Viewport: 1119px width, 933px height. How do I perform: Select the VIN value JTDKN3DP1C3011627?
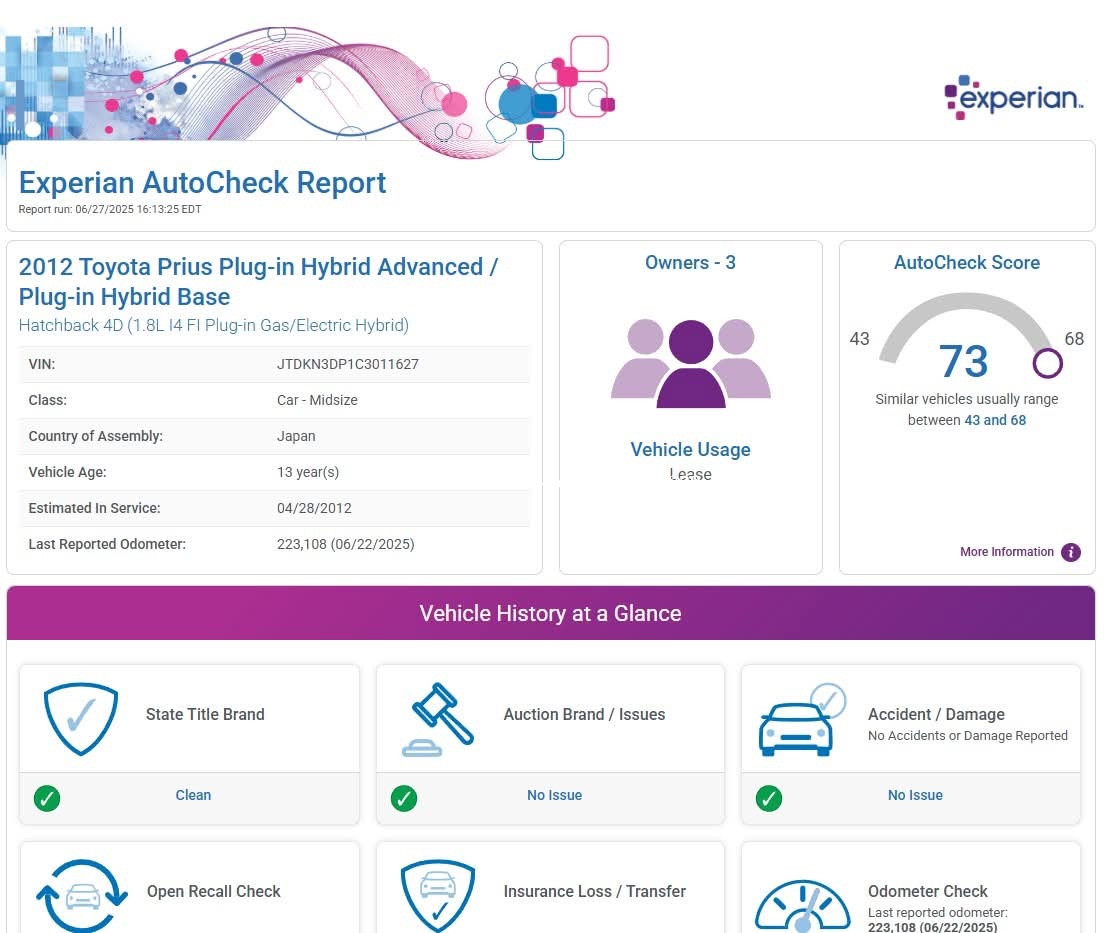tap(348, 364)
